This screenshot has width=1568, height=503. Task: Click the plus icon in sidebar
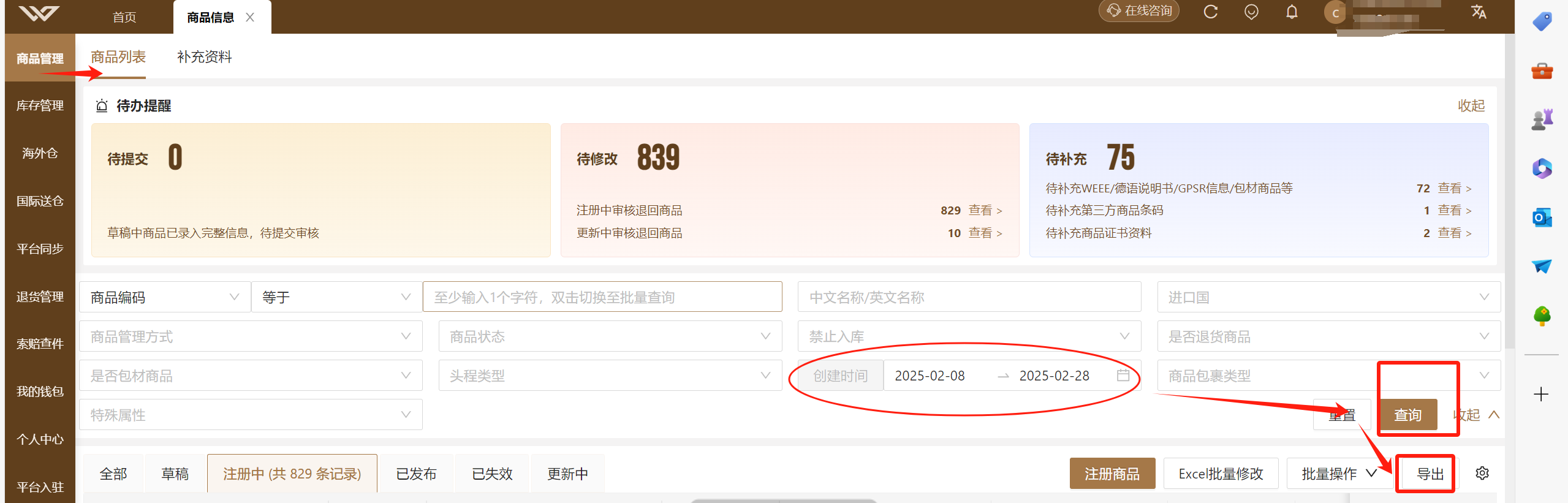click(x=1541, y=394)
